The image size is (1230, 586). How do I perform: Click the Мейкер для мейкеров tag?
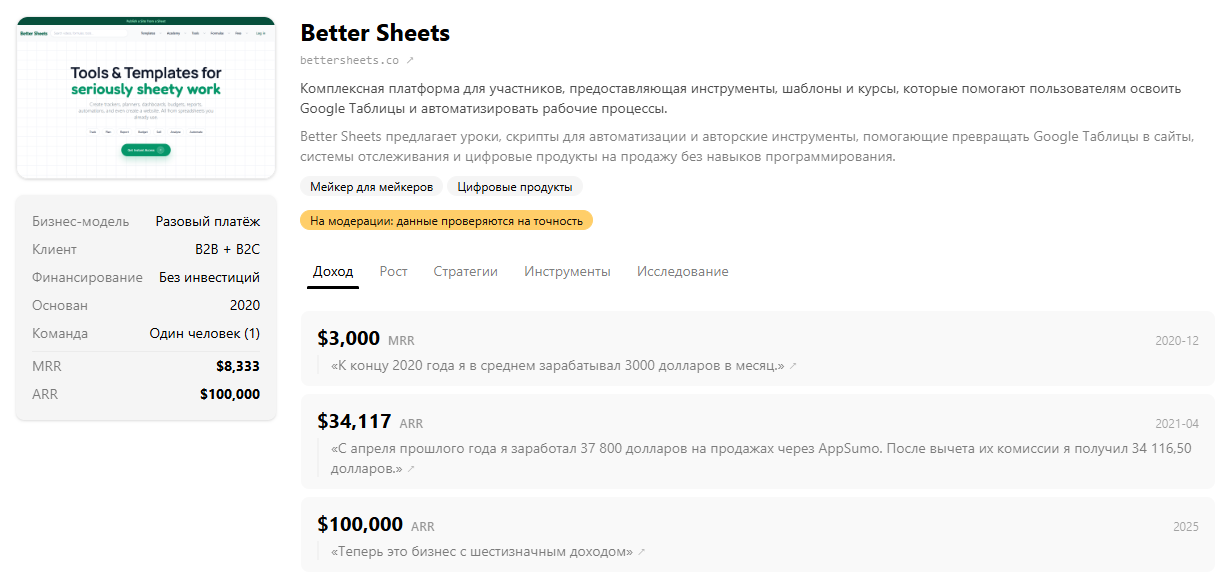coord(371,187)
